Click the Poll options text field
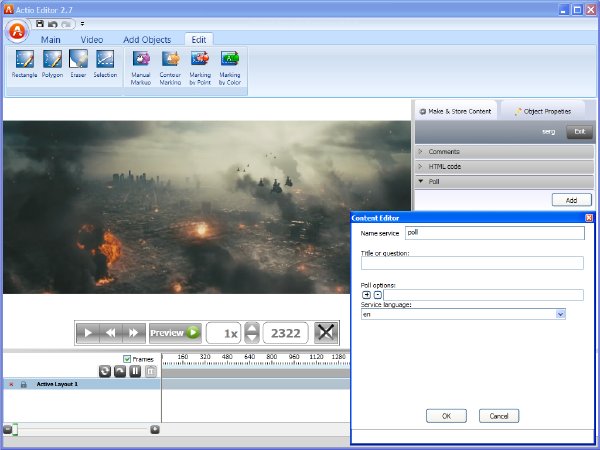 483,295
